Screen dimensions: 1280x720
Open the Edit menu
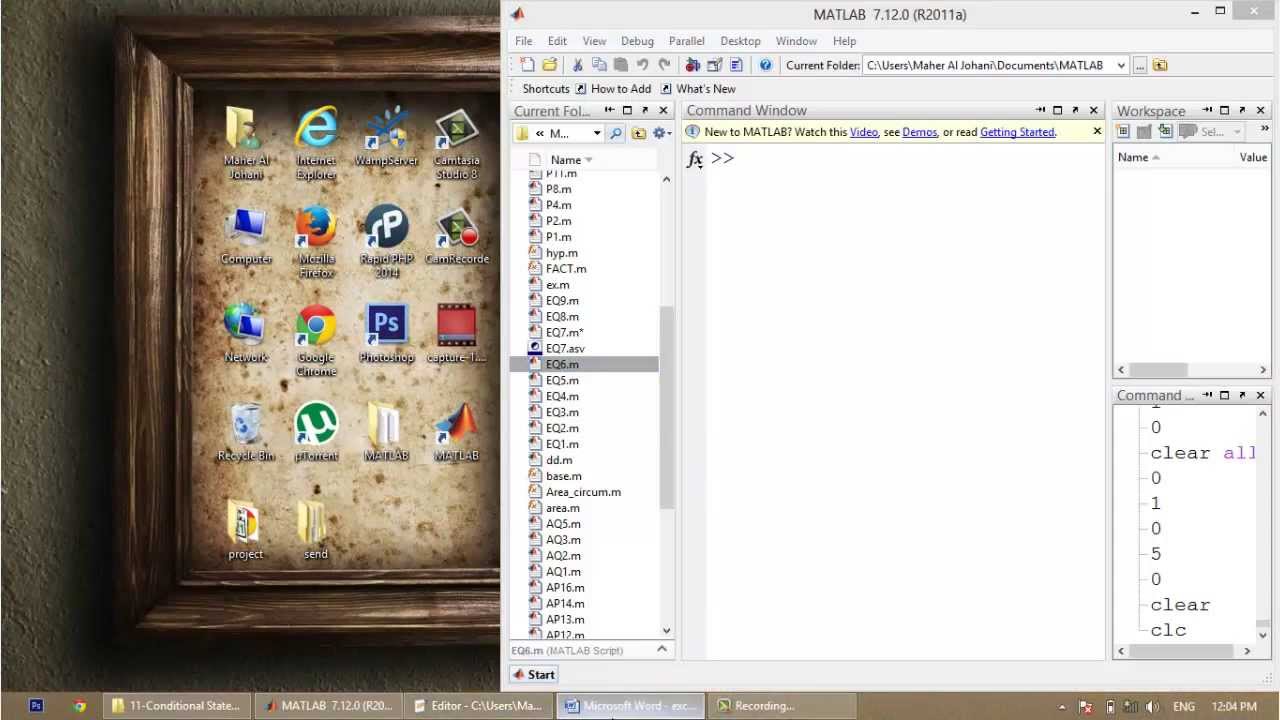click(x=557, y=41)
